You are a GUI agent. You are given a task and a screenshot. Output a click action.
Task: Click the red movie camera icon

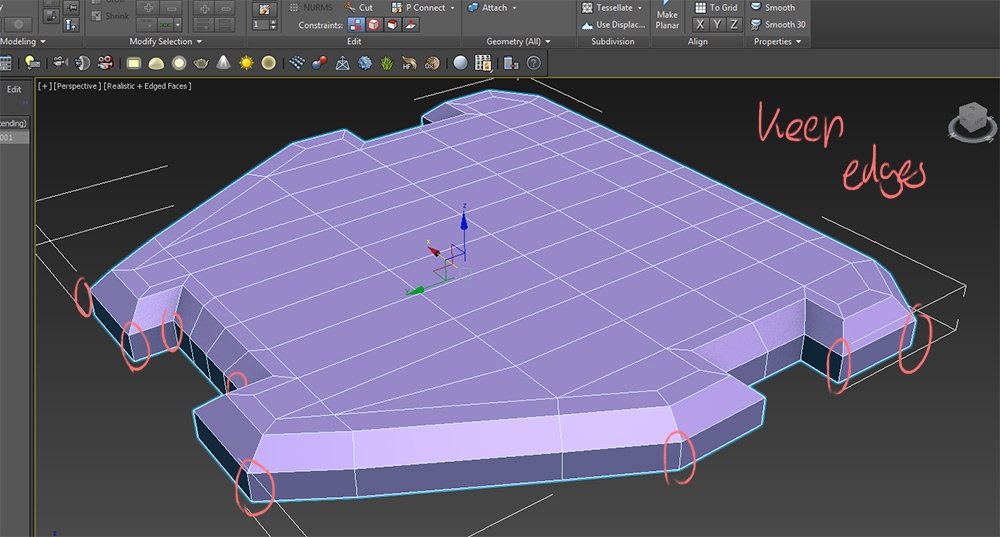(x=105, y=63)
